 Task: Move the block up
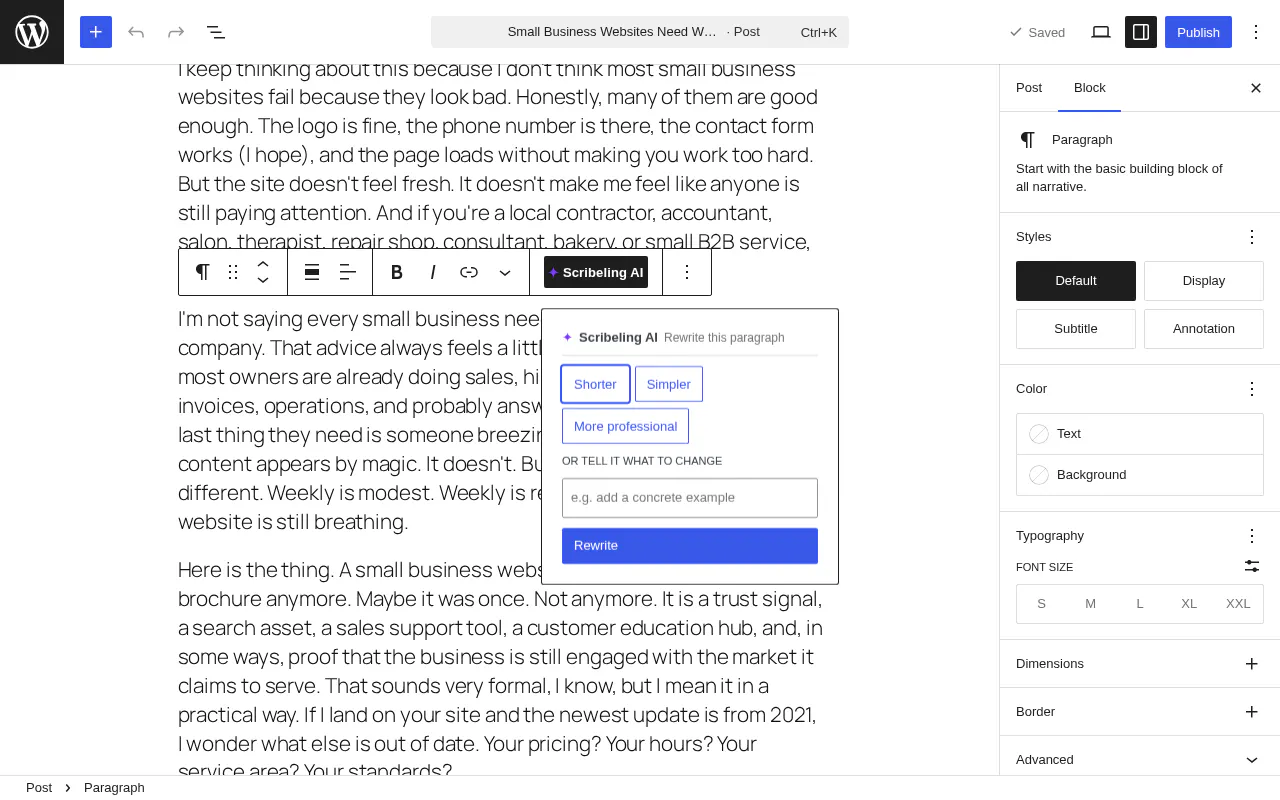[x=263, y=264]
